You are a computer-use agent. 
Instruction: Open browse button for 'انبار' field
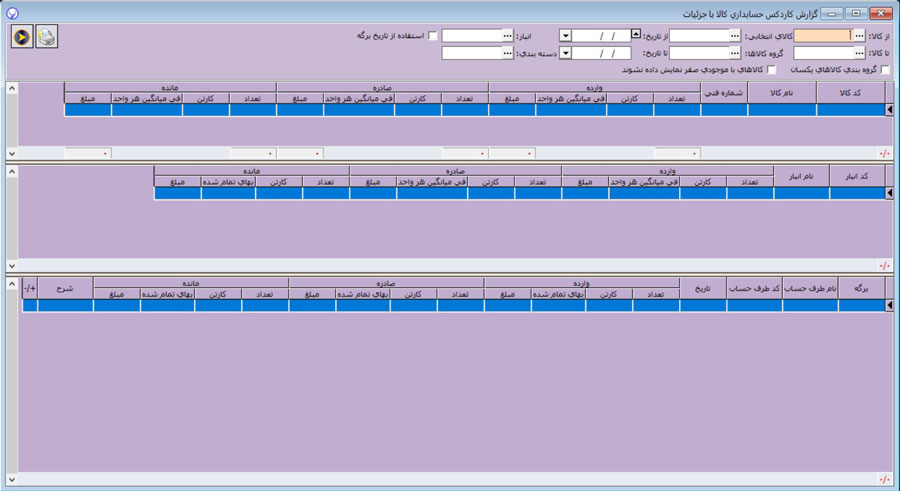click(x=508, y=35)
